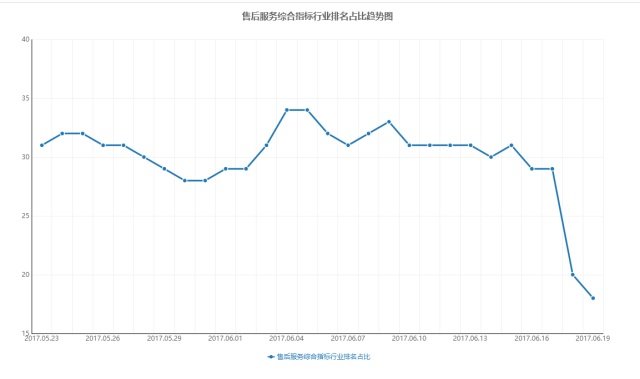640x379 pixels.
Task: Click the 2017.06.04 x-axis label
Action: click(x=287, y=339)
